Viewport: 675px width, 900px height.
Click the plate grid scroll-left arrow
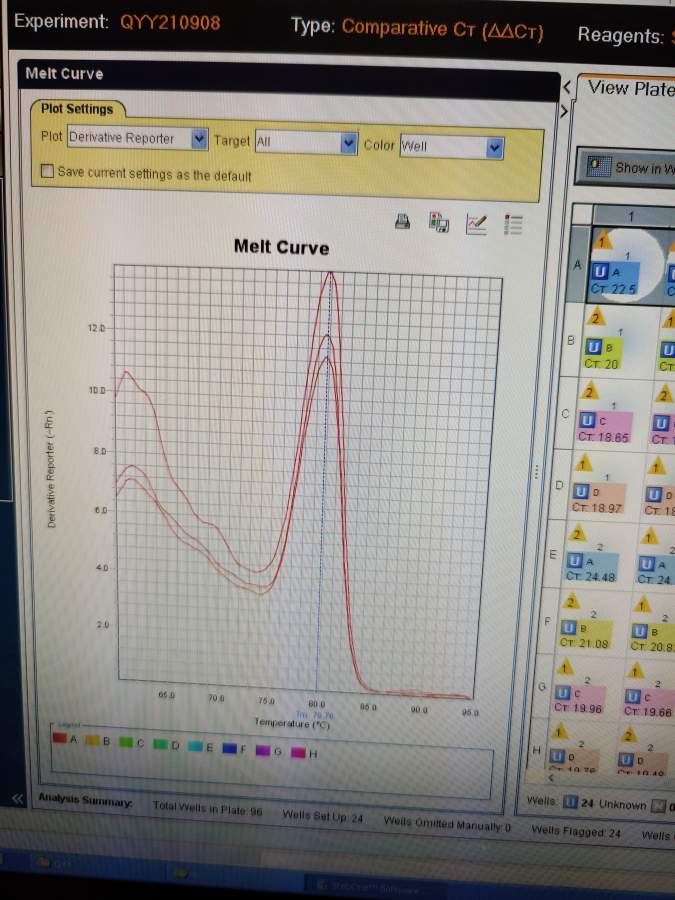point(552,778)
